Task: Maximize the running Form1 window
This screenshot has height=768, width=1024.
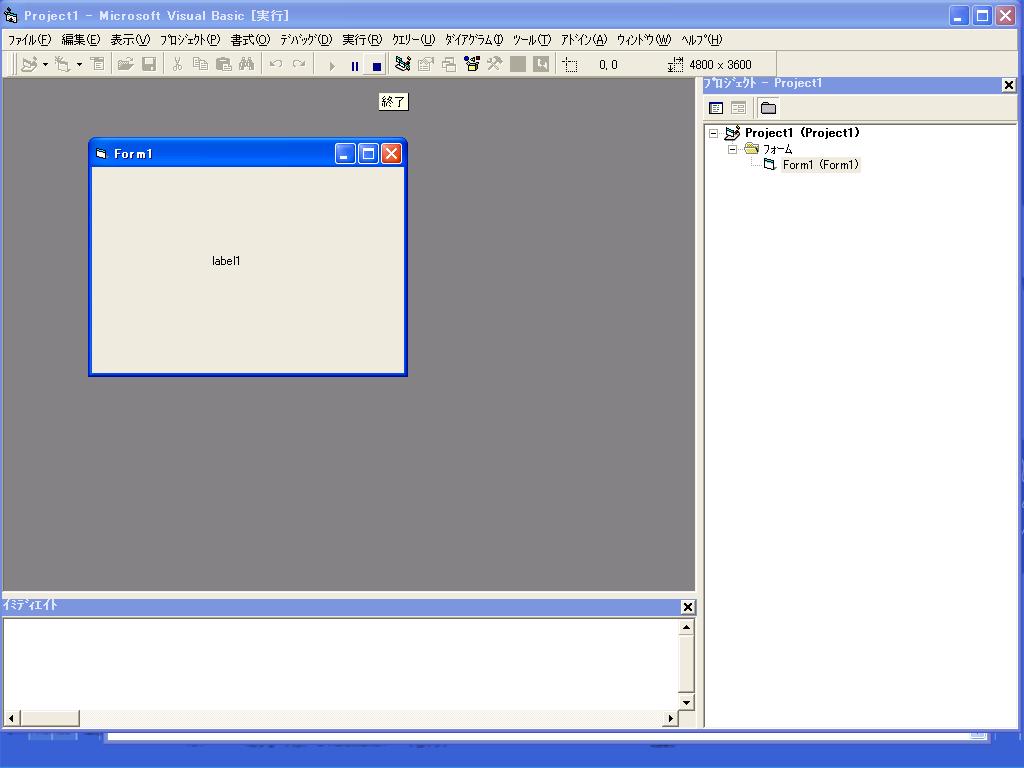Action: point(368,153)
